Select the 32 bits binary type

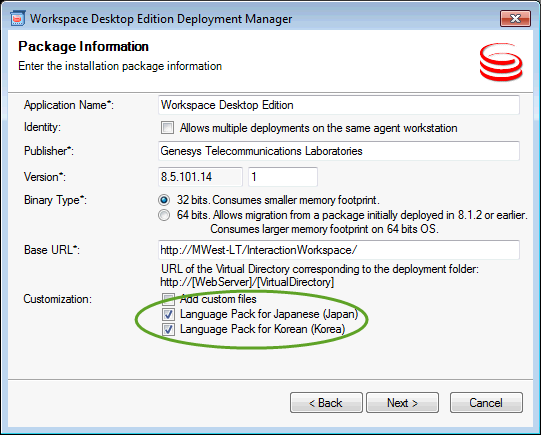click(x=164, y=200)
